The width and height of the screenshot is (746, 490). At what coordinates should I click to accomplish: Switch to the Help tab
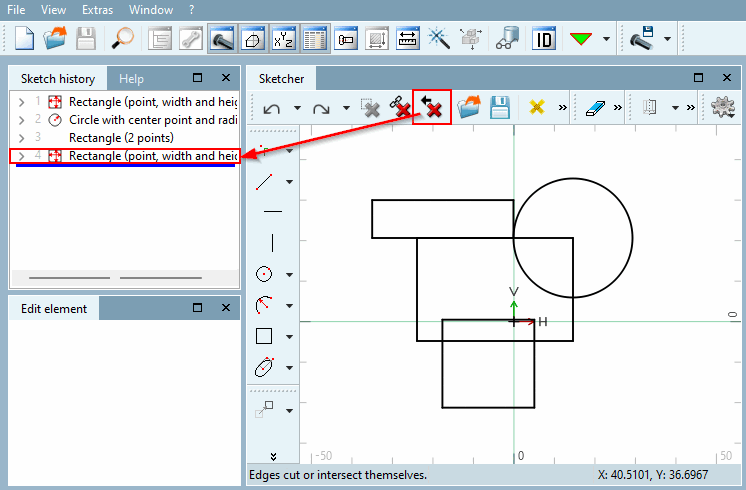[131, 78]
